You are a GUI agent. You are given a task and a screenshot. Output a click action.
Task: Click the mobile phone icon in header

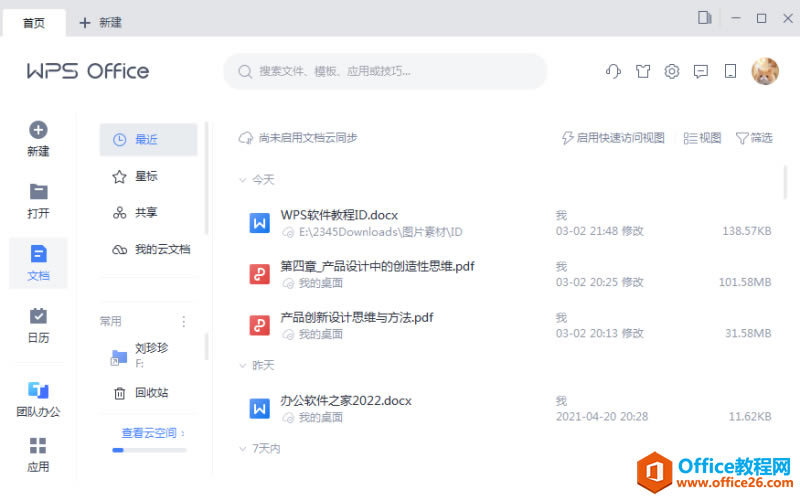click(x=730, y=71)
